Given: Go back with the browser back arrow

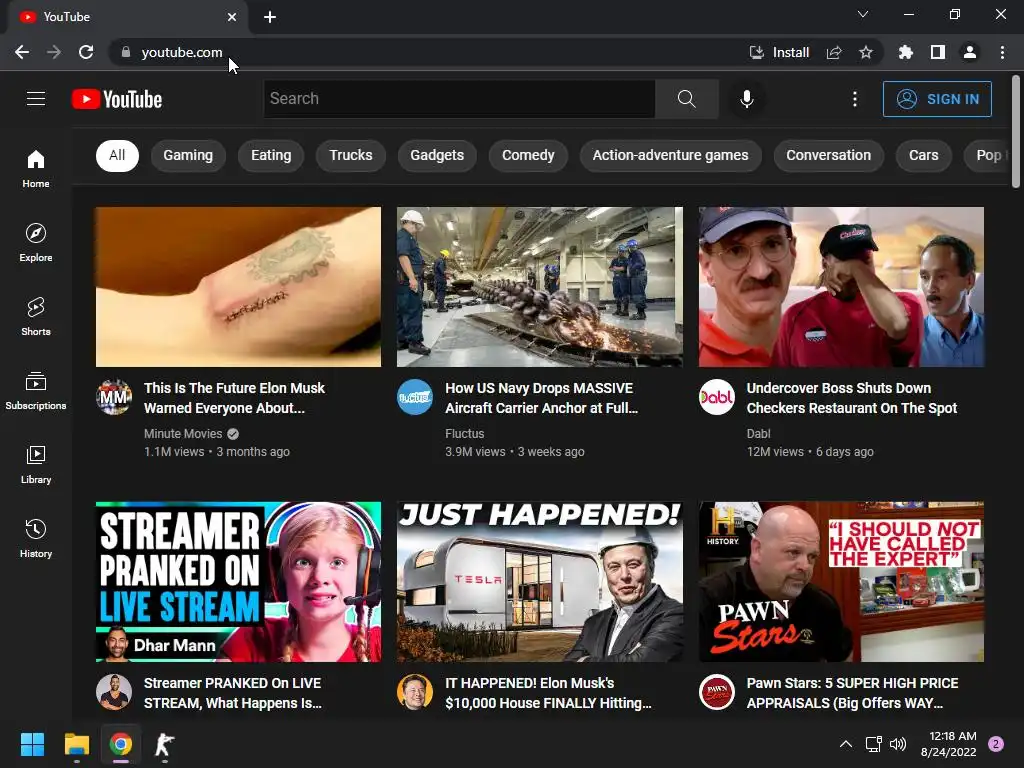Looking at the screenshot, I should (x=22, y=52).
